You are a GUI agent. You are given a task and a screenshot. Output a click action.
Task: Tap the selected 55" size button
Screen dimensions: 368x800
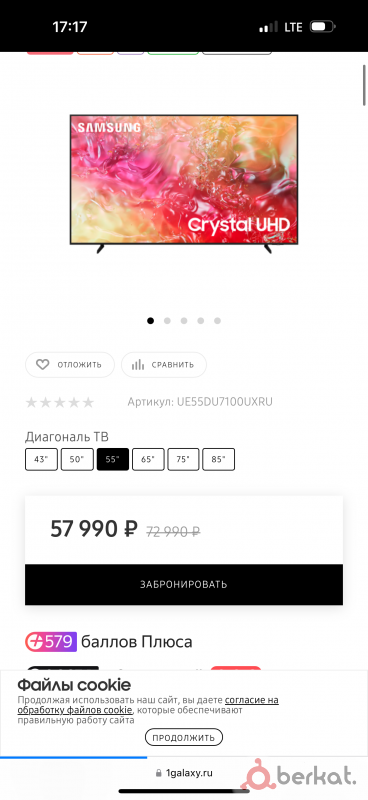coord(113,459)
